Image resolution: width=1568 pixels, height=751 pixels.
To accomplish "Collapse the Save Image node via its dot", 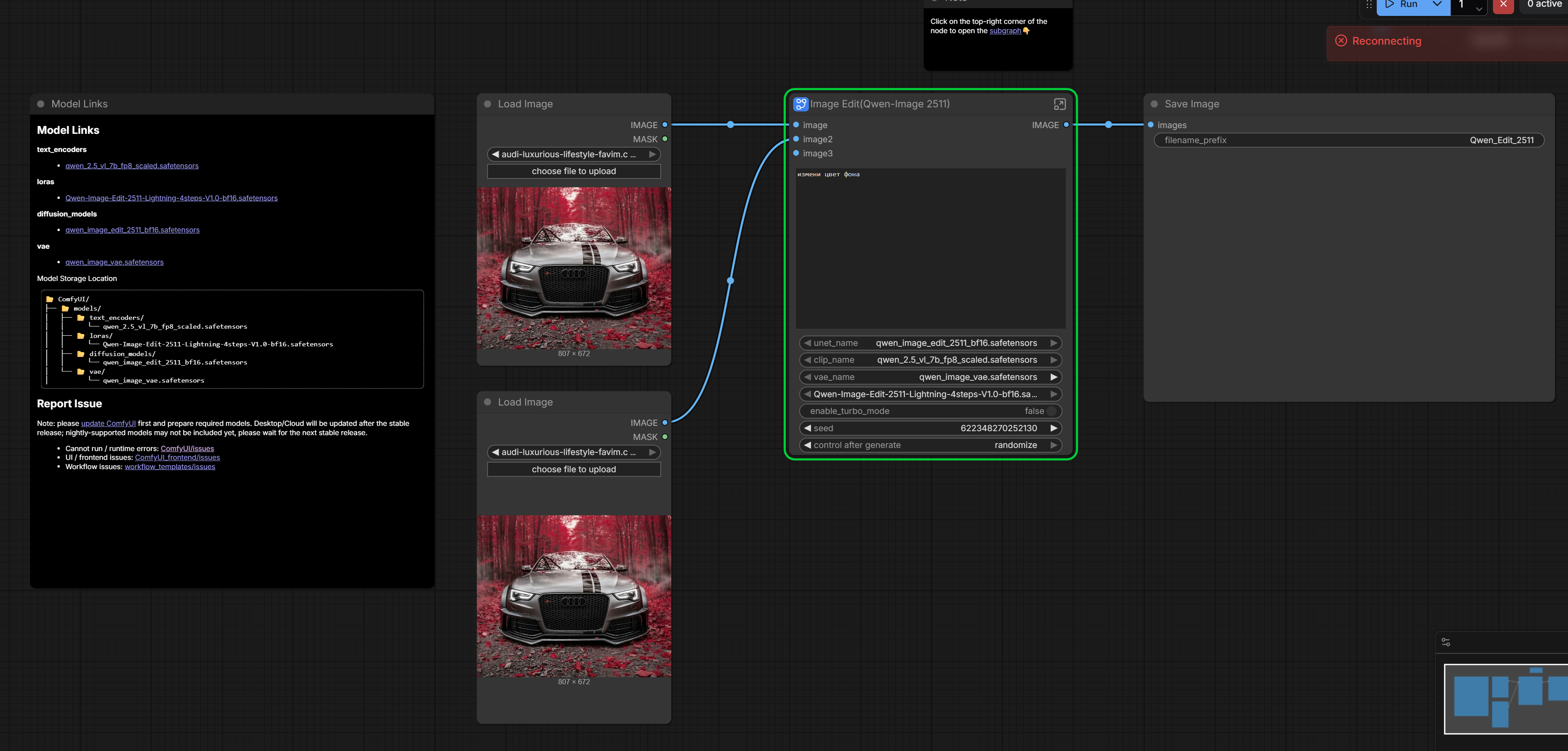I will [1154, 104].
